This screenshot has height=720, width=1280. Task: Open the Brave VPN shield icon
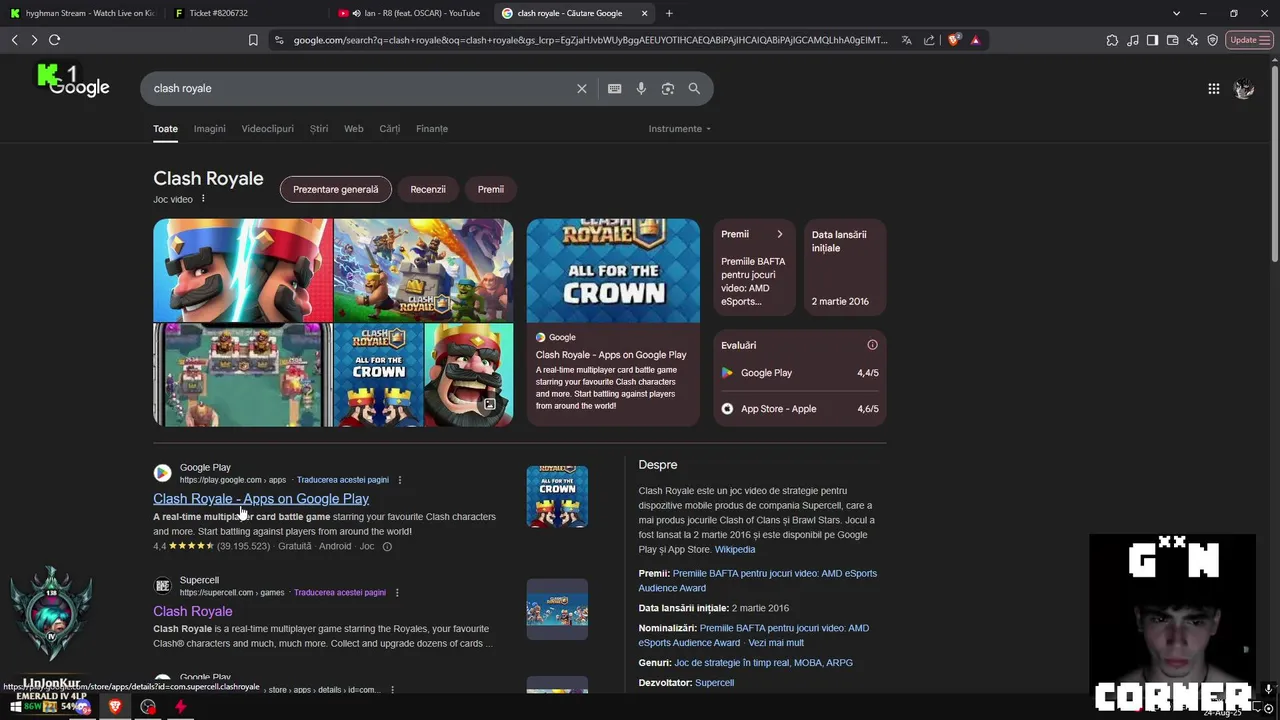pos(1212,40)
